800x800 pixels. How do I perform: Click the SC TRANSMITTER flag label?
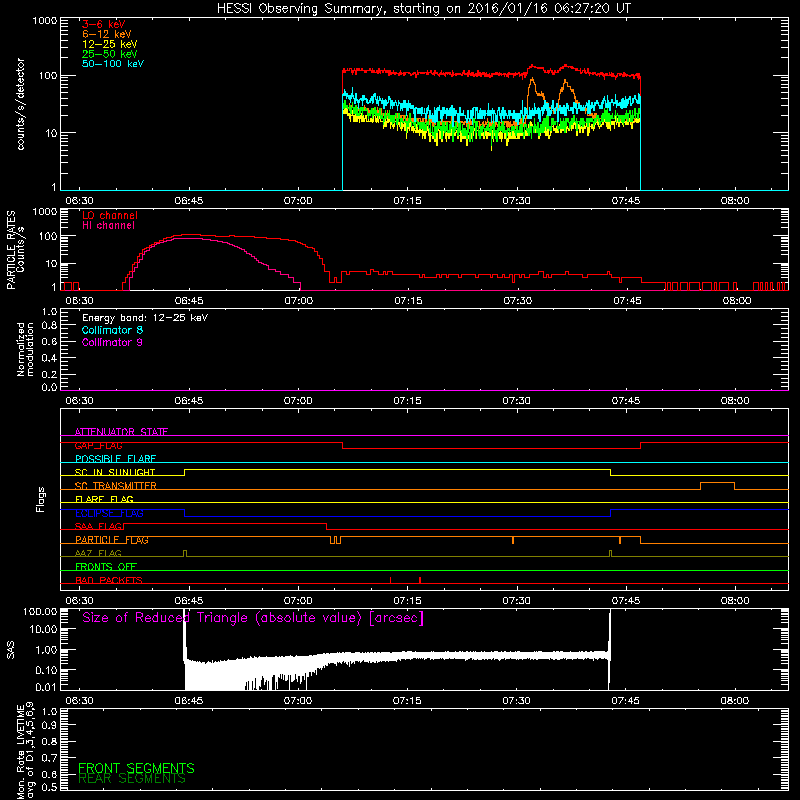[x=116, y=486]
